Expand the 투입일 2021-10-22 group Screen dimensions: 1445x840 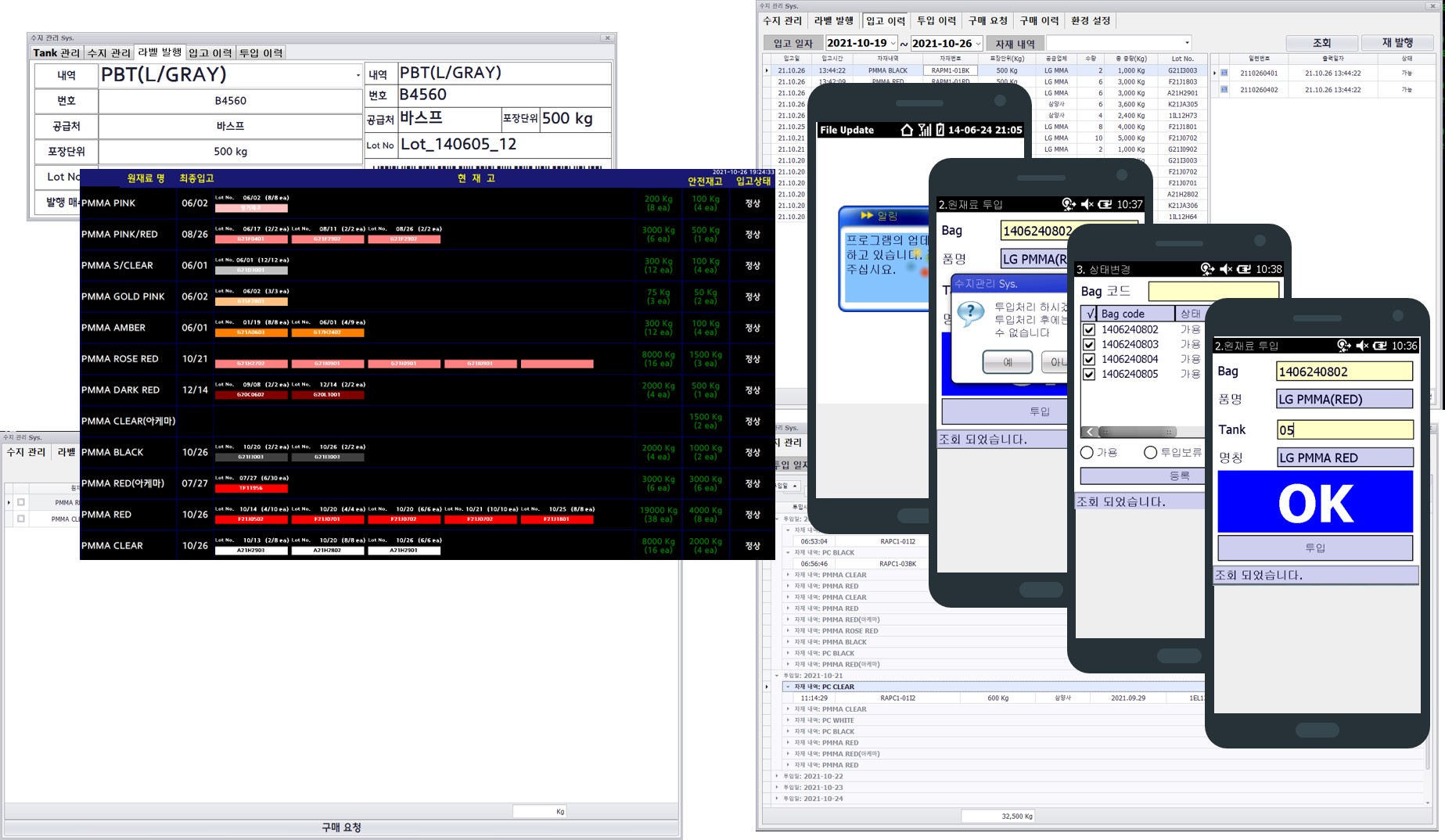point(777,777)
